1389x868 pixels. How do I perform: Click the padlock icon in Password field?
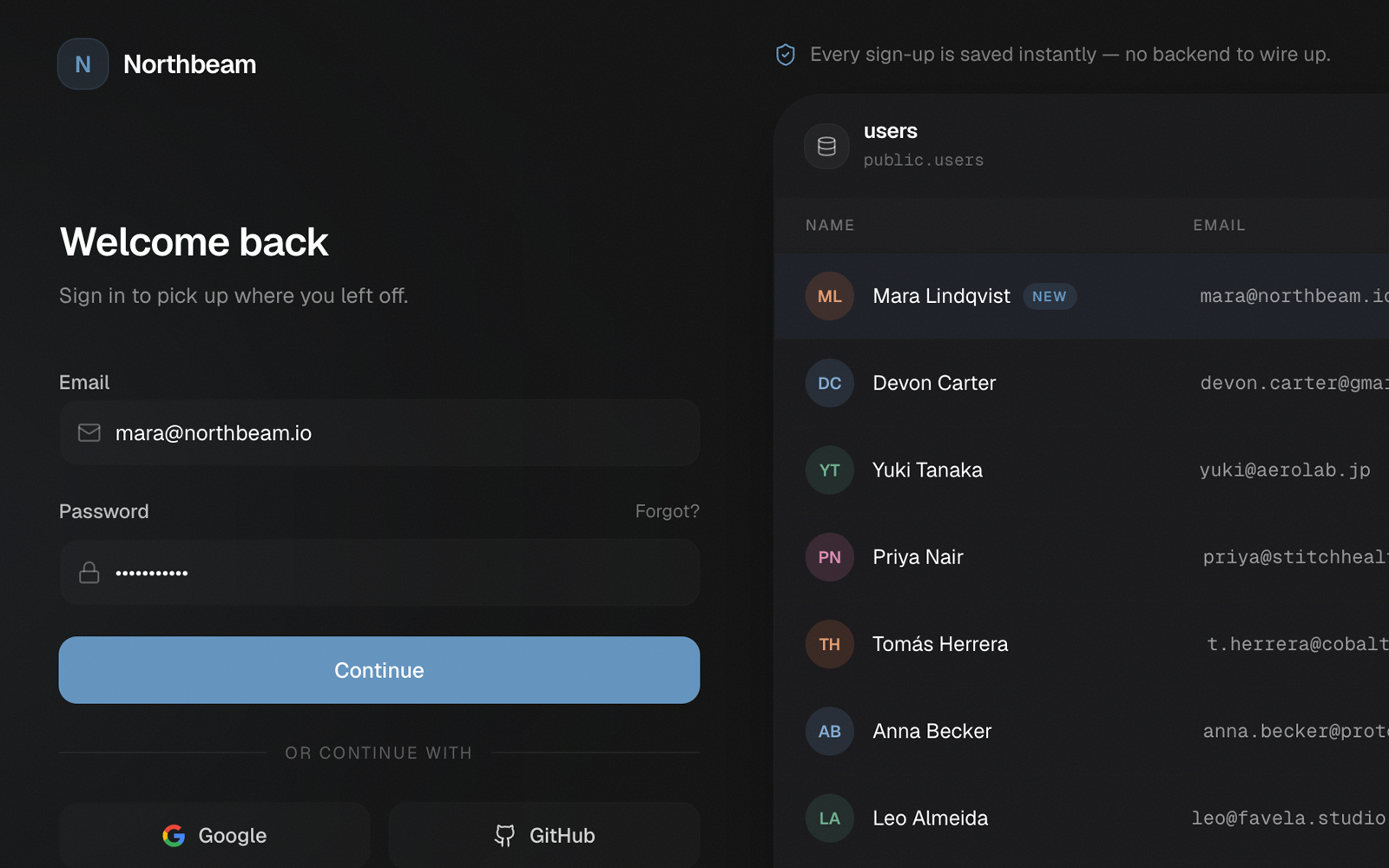coord(89,572)
